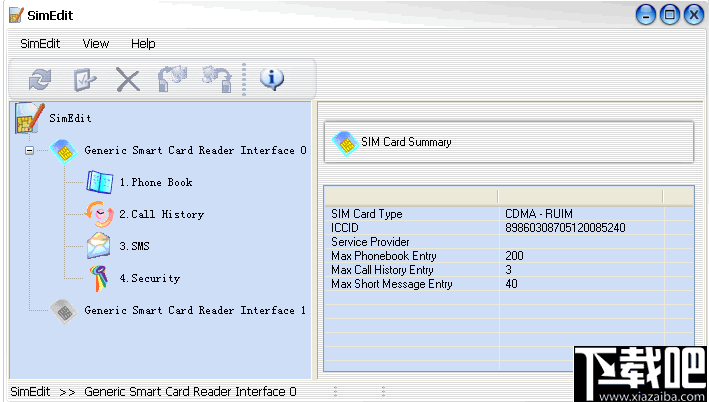This screenshot has height=402, width=709.
Task: Click the SMS envelope icon
Action: pos(99,246)
